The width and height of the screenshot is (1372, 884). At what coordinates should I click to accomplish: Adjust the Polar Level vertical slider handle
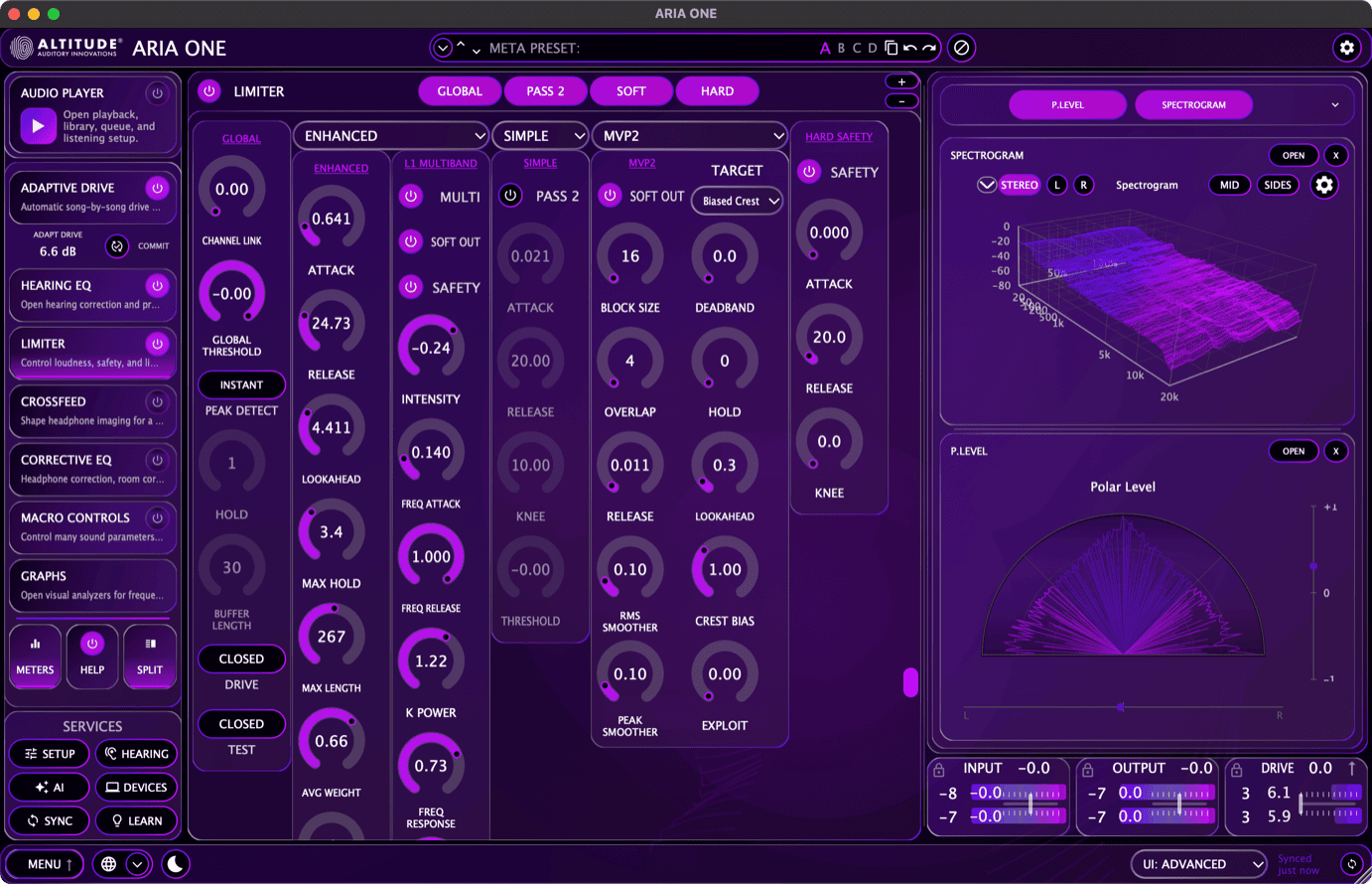pyautogui.click(x=1313, y=566)
